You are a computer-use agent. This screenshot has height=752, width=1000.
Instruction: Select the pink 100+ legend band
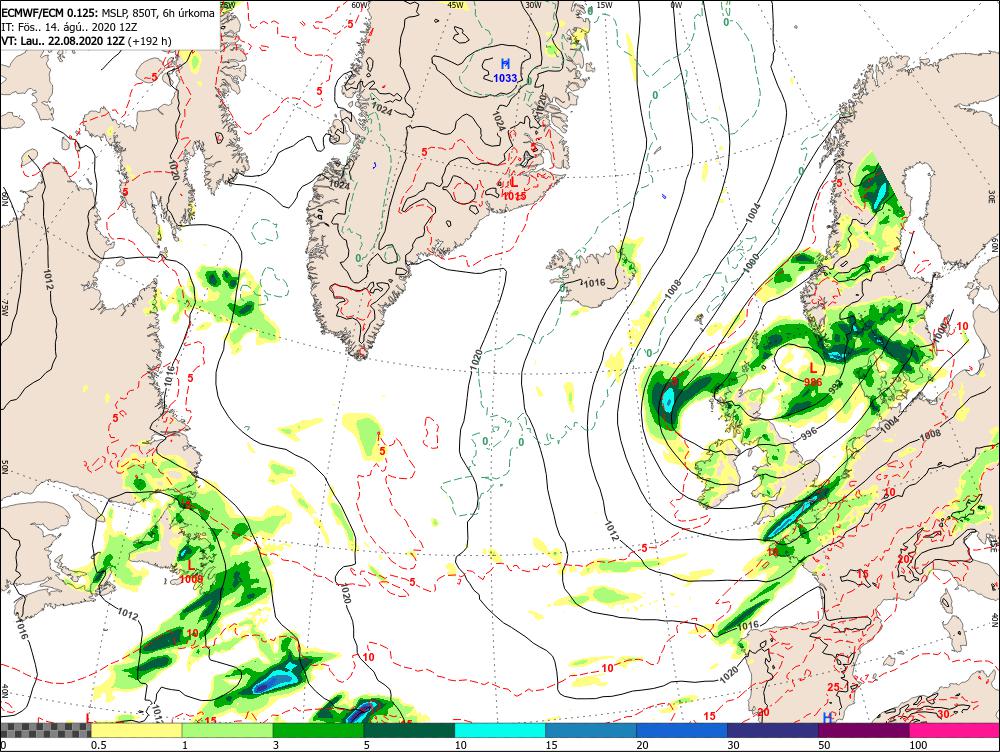(x=955, y=730)
